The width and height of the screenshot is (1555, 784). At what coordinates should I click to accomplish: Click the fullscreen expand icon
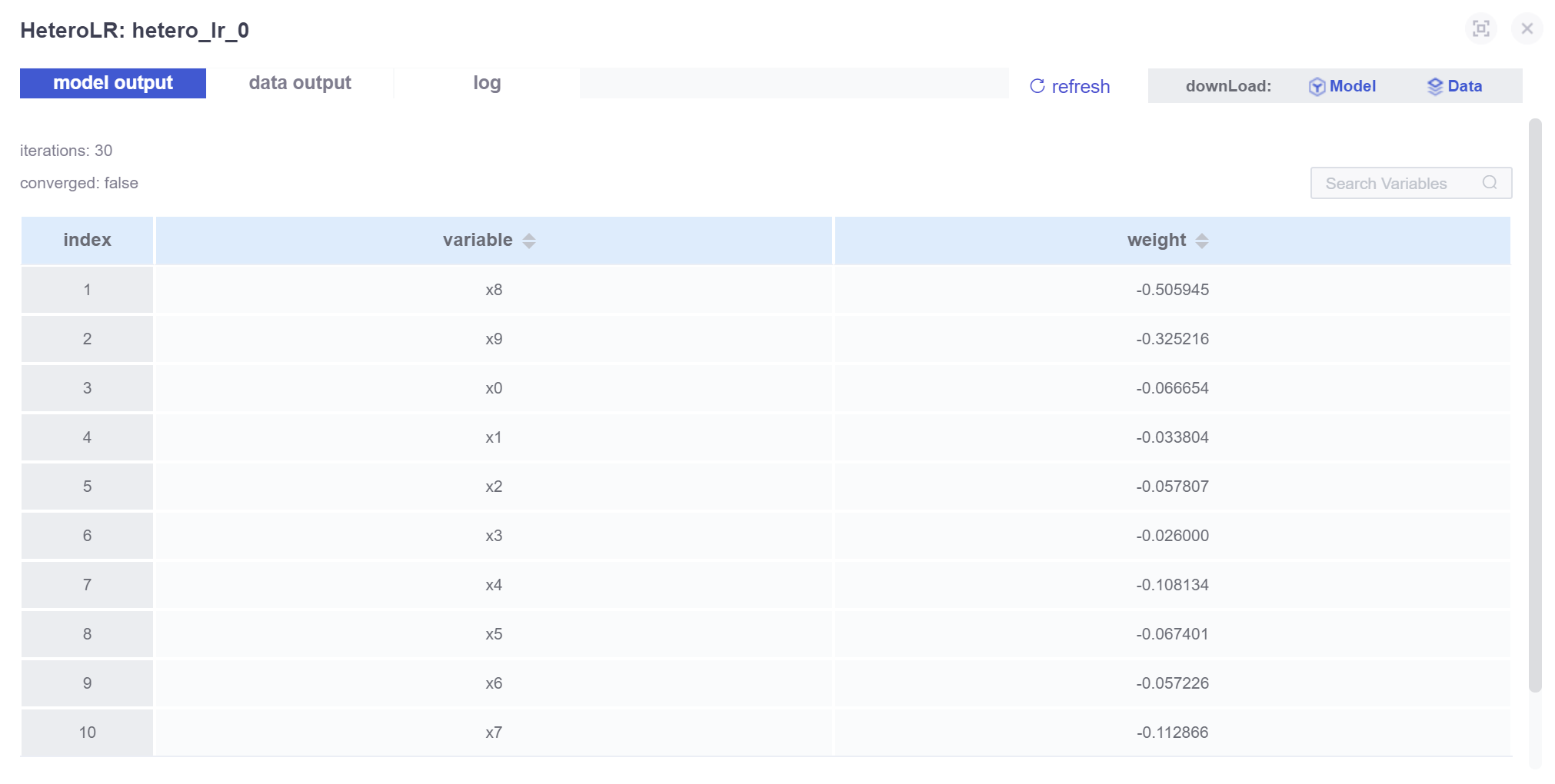pos(1480,29)
